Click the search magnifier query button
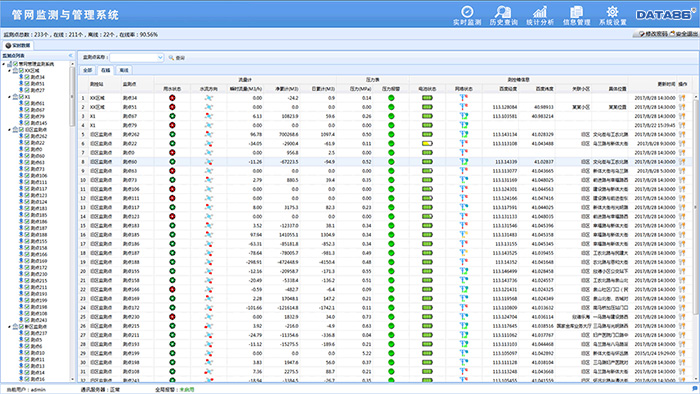Screen dimensions: 700x394 (x=176, y=58)
